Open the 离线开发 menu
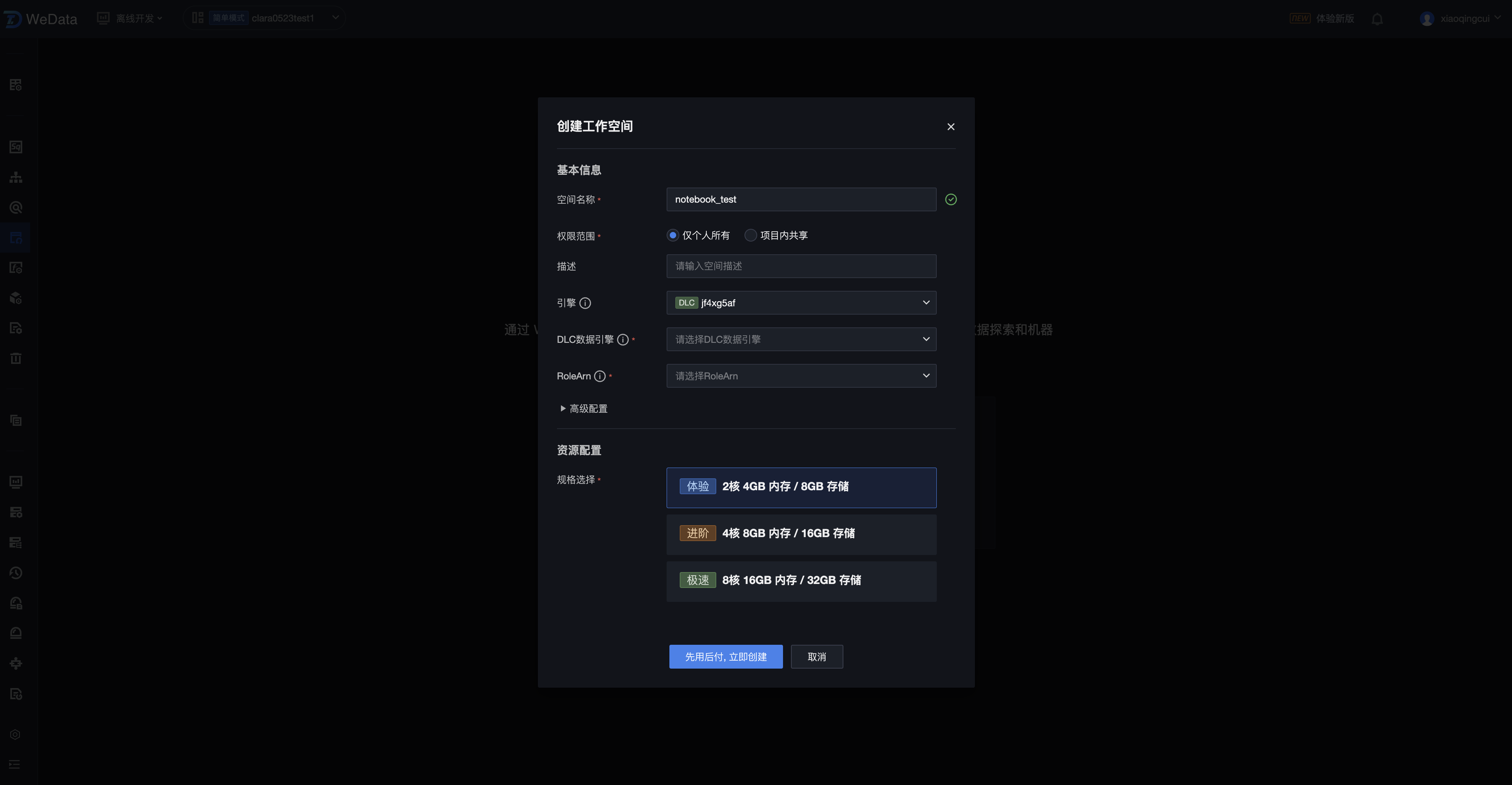1512x785 pixels. coord(135,19)
